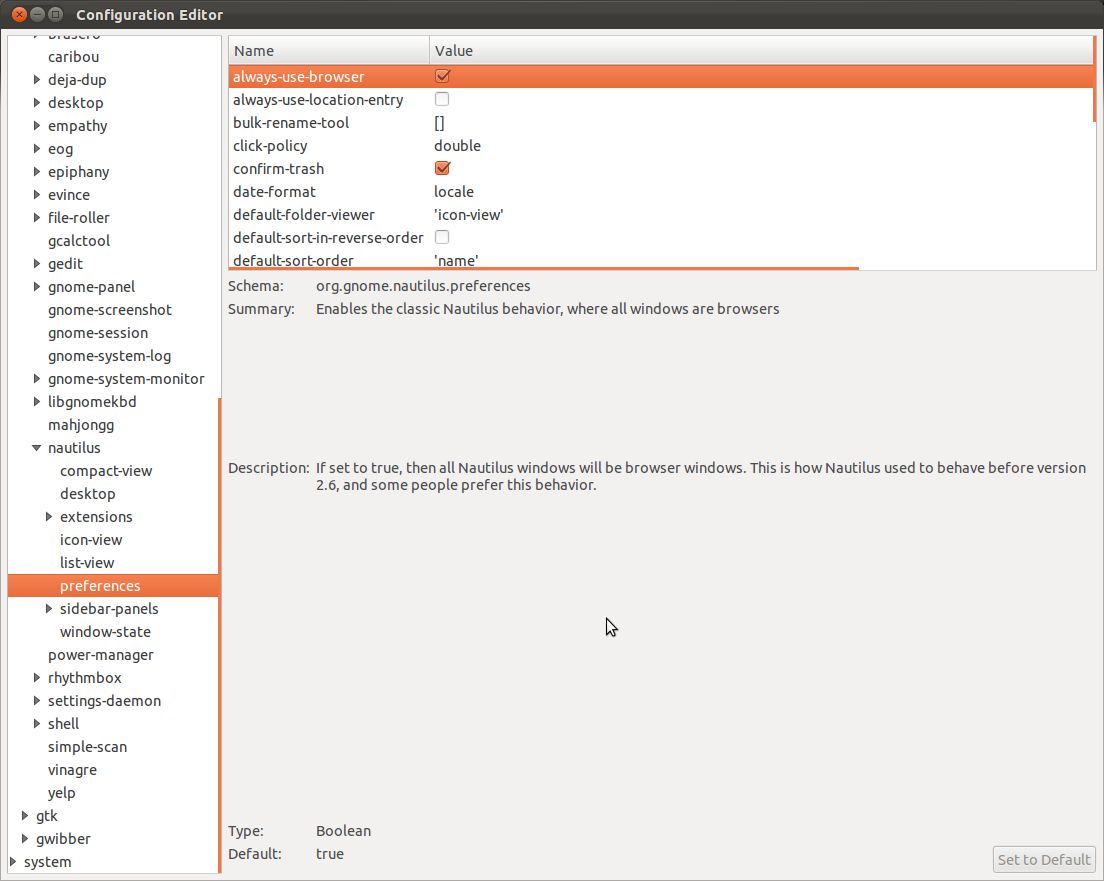Expand the settings-daemon node
Screen dimensions: 1104x881
37,701
